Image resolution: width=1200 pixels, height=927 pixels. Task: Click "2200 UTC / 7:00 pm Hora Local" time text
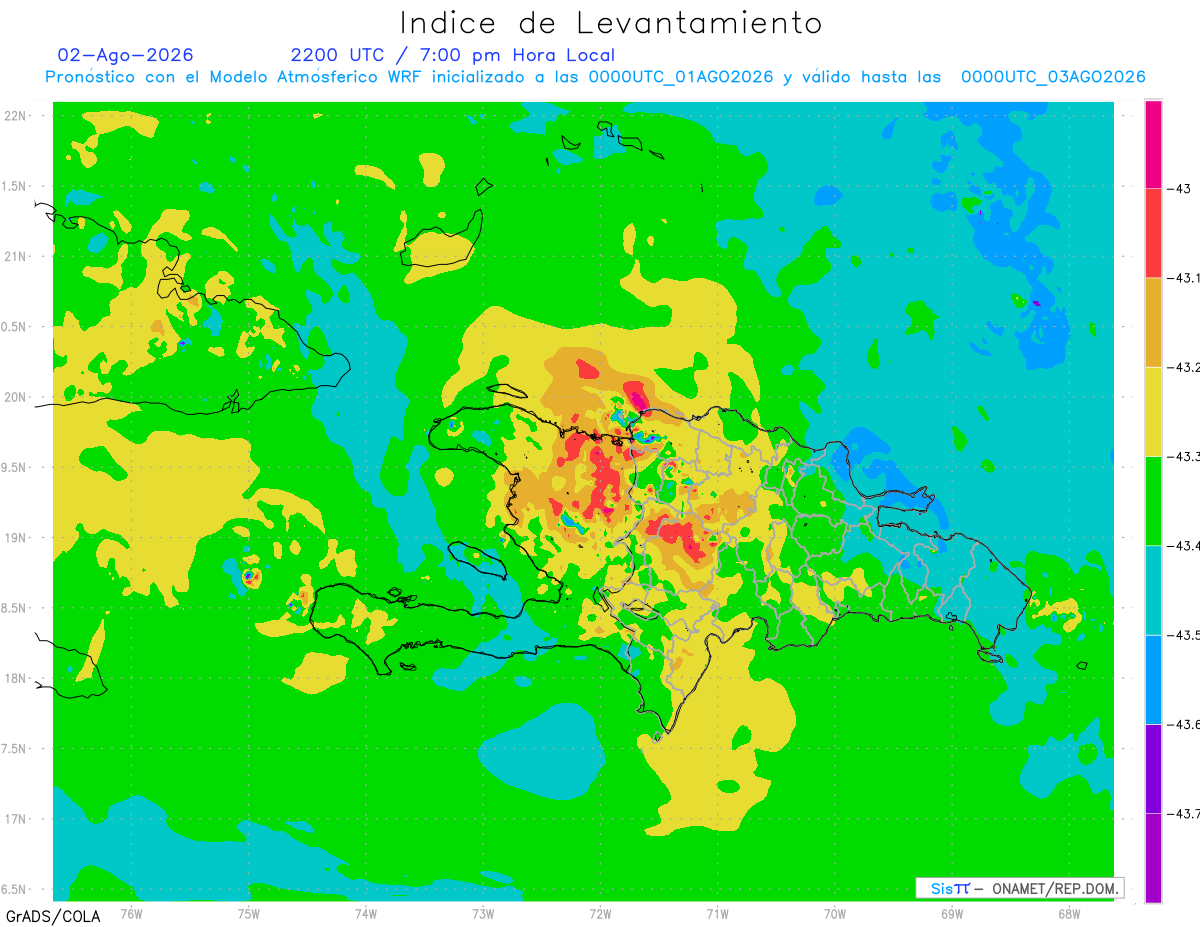point(453,55)
